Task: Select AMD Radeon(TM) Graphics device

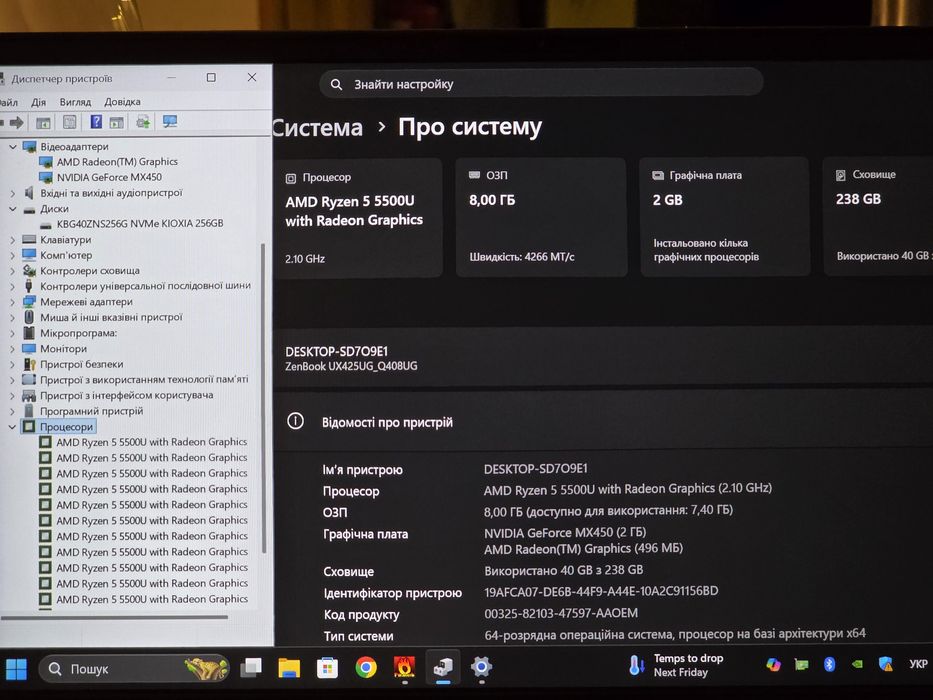Action: (117, 161)
